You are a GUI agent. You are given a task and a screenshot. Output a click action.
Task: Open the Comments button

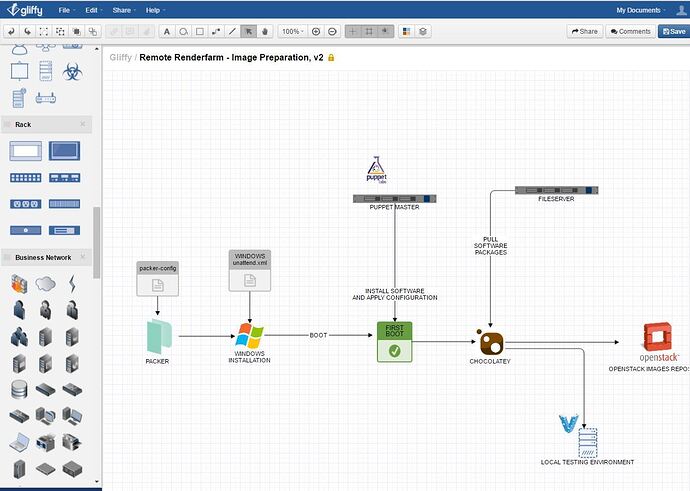coord(630,31)
